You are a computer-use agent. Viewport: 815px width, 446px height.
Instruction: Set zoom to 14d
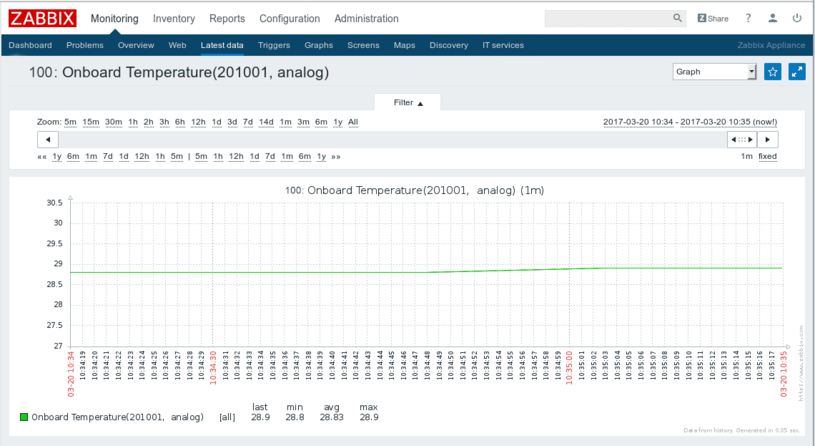pos(266,122)
